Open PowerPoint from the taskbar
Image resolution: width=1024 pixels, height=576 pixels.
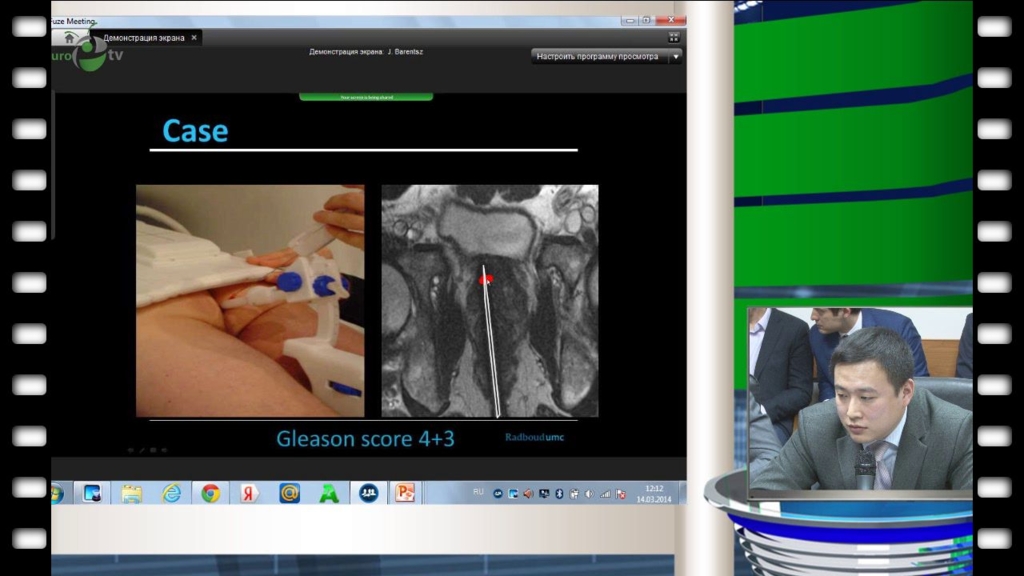click(405, 493)
